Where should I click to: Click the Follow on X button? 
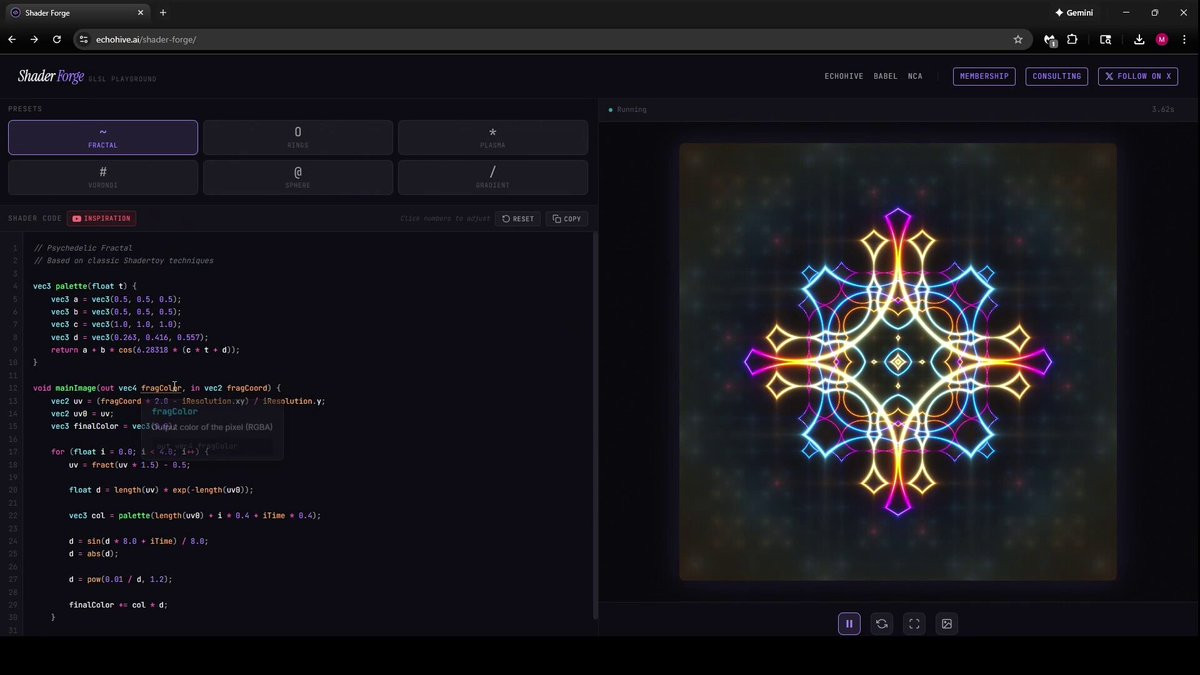click(1138, 76)
